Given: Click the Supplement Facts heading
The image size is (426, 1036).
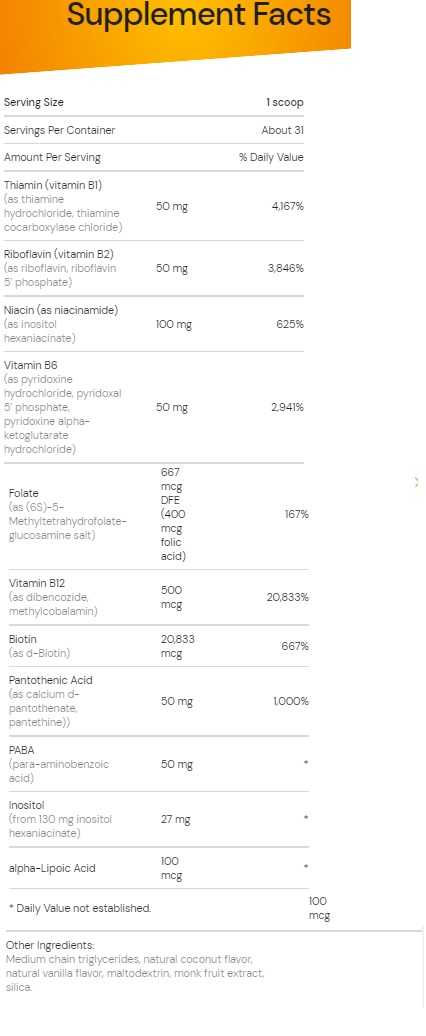Looking at the screenshot, I should point(199,14).
